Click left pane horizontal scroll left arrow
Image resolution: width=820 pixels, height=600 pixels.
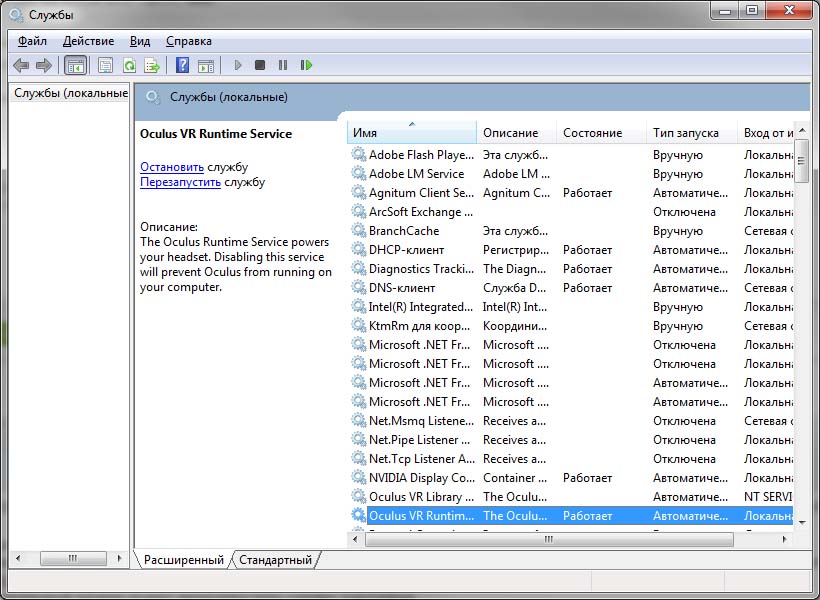18,558
